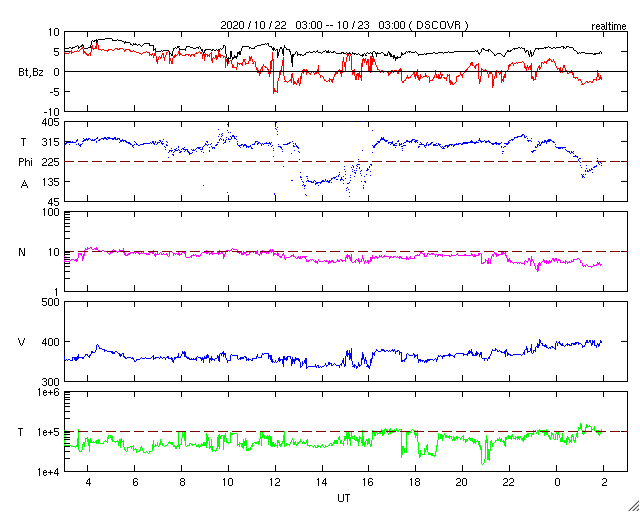Viewport: 640px width, 512px height.
Task: Click the '405' tick value
Action: 53,122
